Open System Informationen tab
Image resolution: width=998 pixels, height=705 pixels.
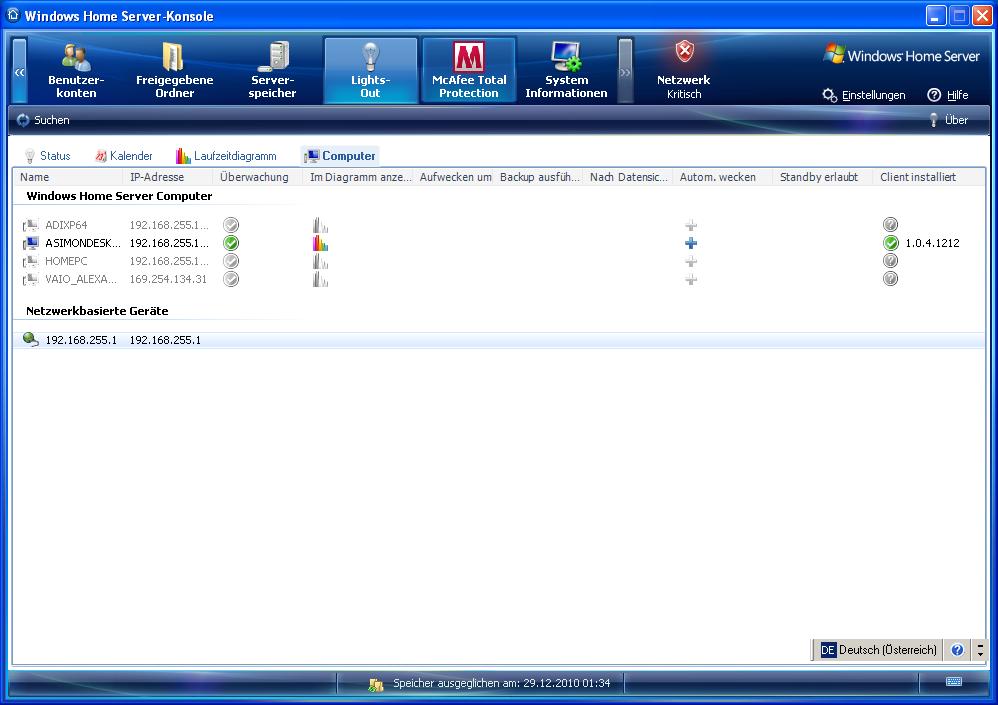[566, 71]
